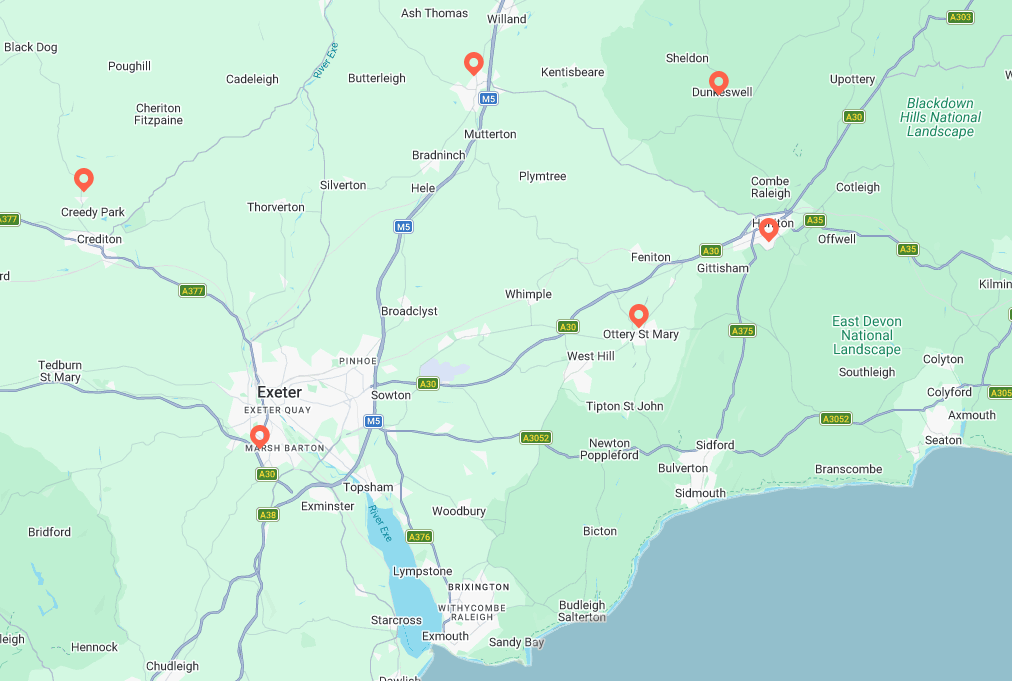
Task: Click the Exmouth place name
Action: point(445,636)
